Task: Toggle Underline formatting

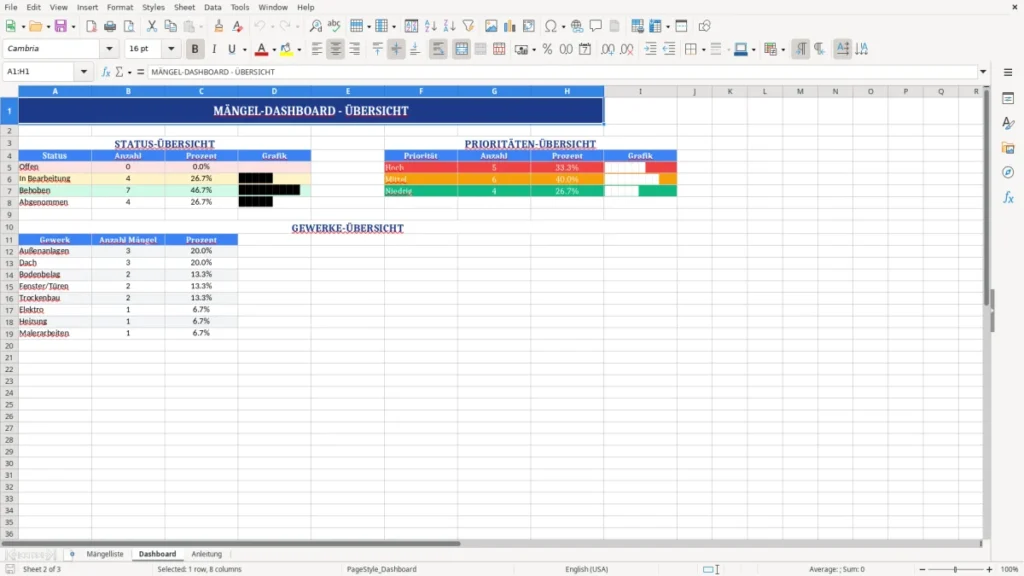Action: point(231,49)
